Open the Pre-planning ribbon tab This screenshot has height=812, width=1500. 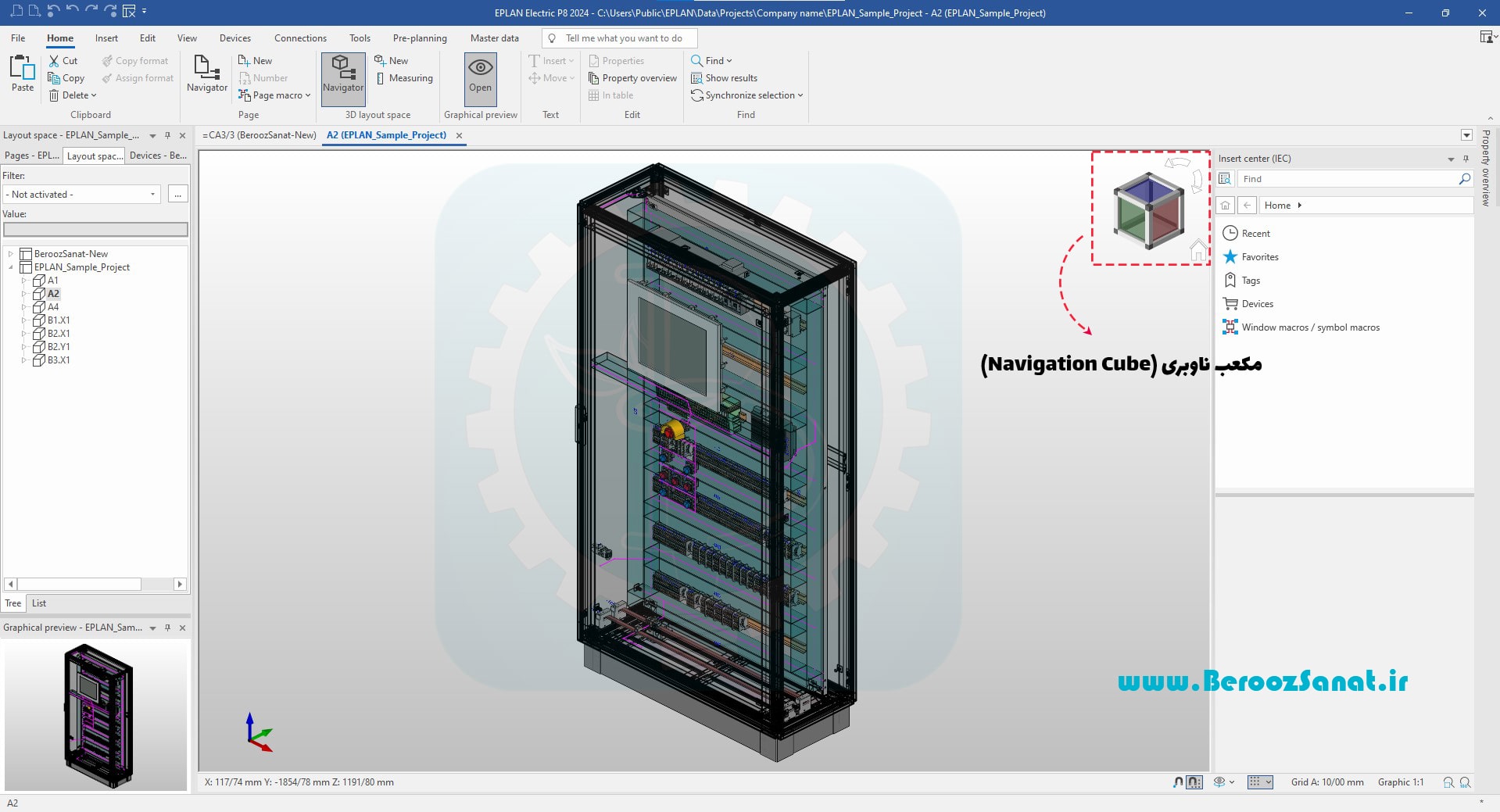pyautogui.click(x=420, y=38)
